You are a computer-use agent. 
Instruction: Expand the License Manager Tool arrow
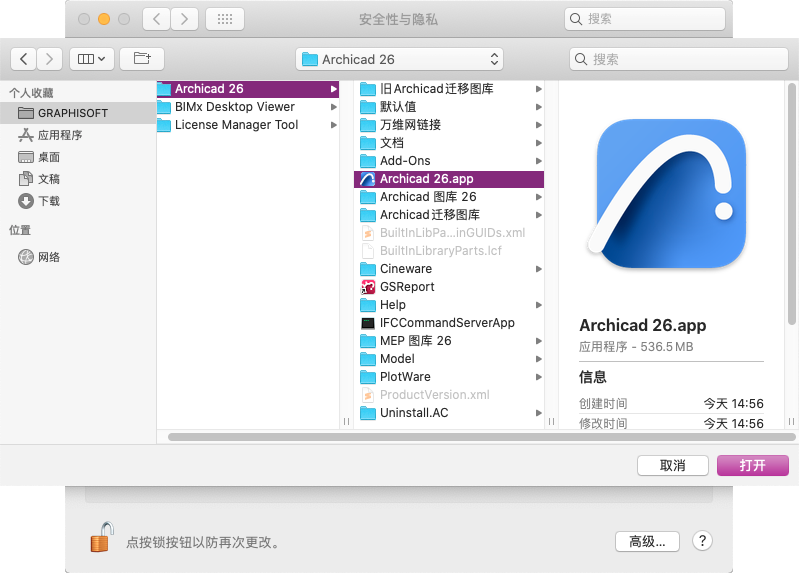pos(333,125)
